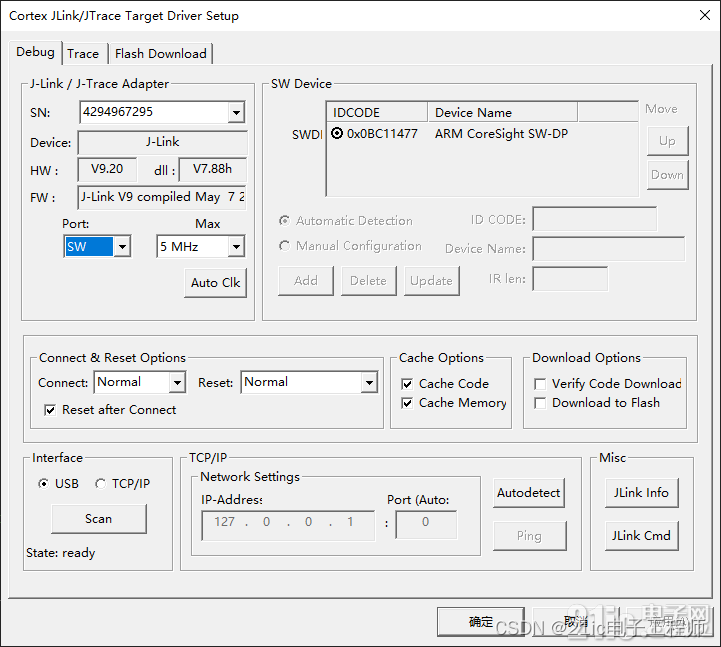Toggle the Cache Code checkbox
This screenshot has width=721, height=647.
[x=407, y=384]
